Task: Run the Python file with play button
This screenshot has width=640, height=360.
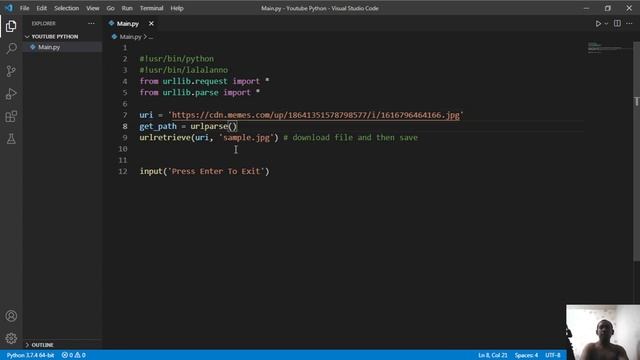Action: pyautogui.click(x=598, y=24)
